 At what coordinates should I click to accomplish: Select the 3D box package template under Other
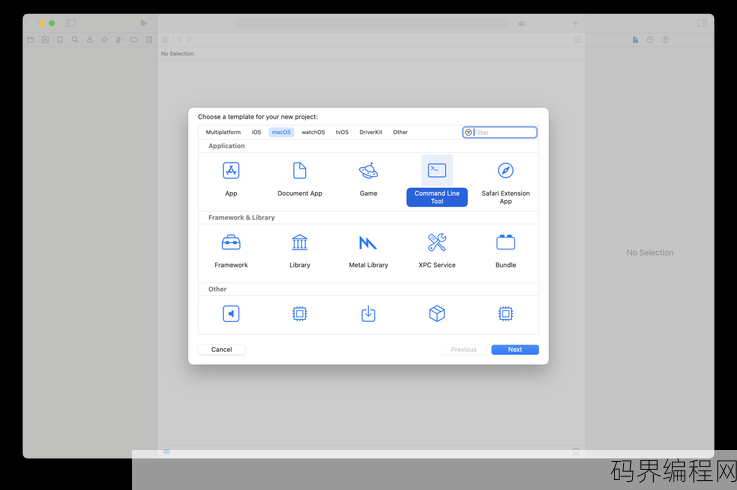click(437, 314)
